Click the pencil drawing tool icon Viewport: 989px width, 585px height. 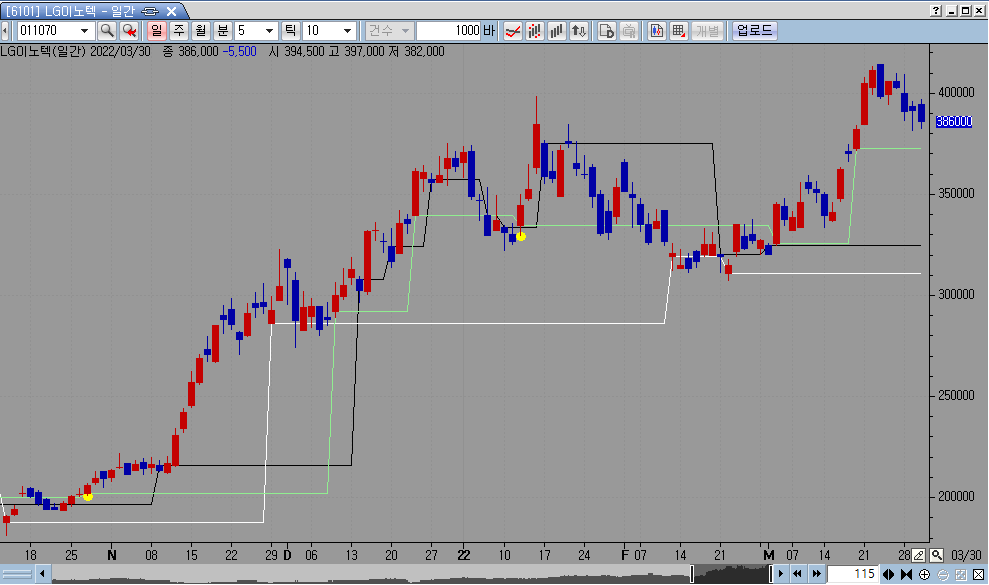(918, 555)
